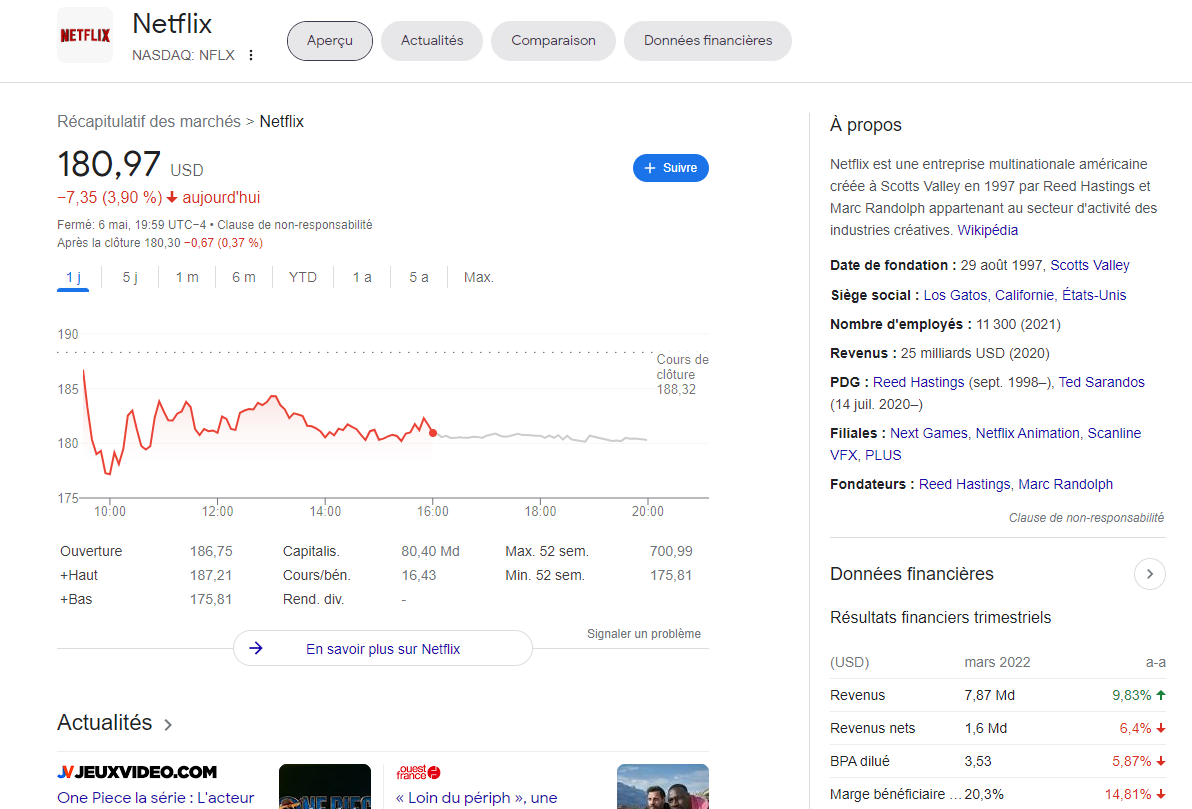Viewport: 1192px width, 809px height.
Task: Switch chart to YTD range
Action: point(303,278)
